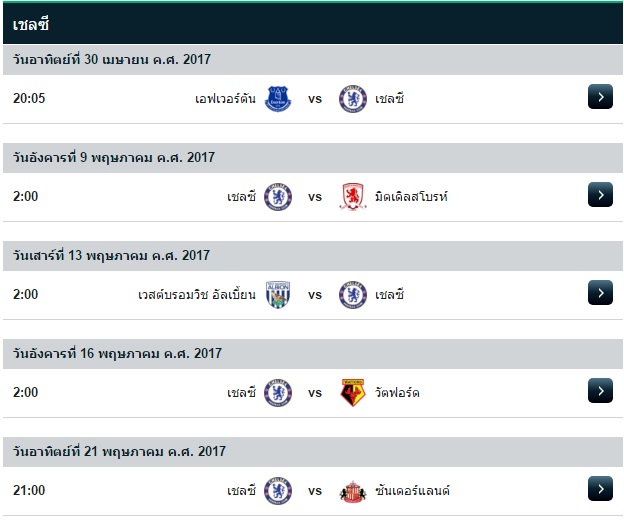Click the Sunderland club crest
The image size is (624, 520).
353,490
